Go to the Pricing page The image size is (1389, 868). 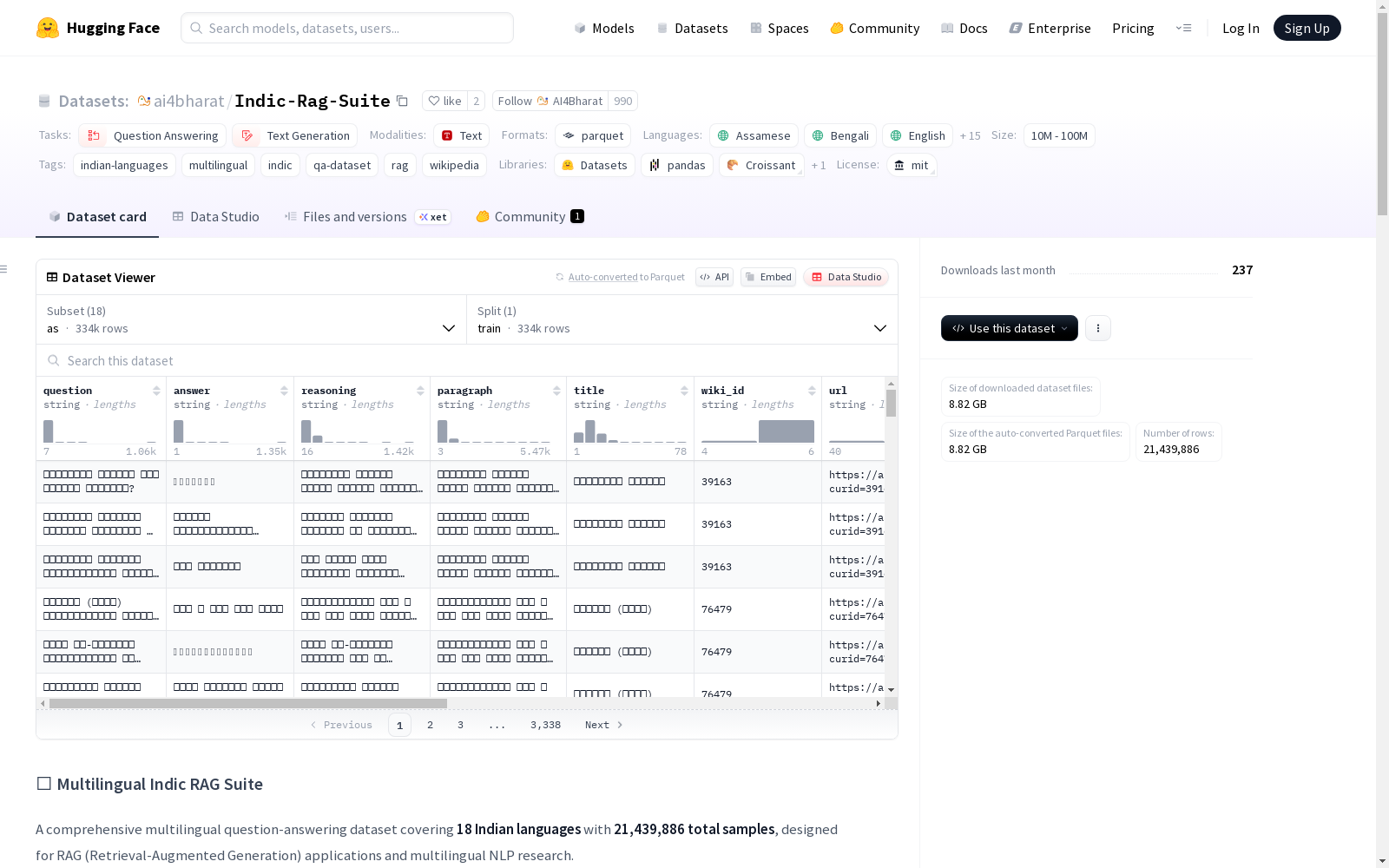pyautogui.click(x=1133, y=28)
